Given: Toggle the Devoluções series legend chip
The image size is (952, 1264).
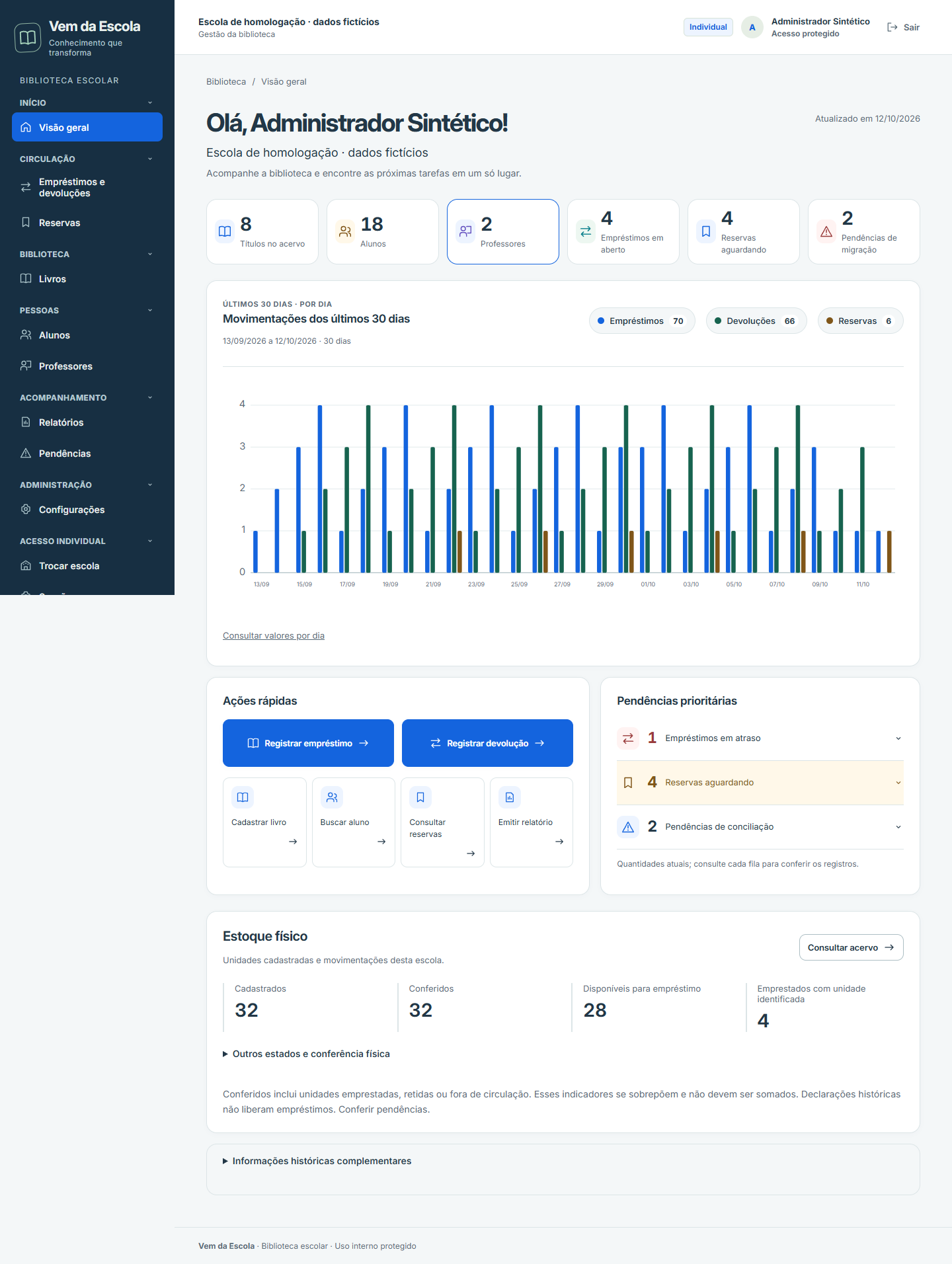Looking at the screenshot, I should coord(756,321).
